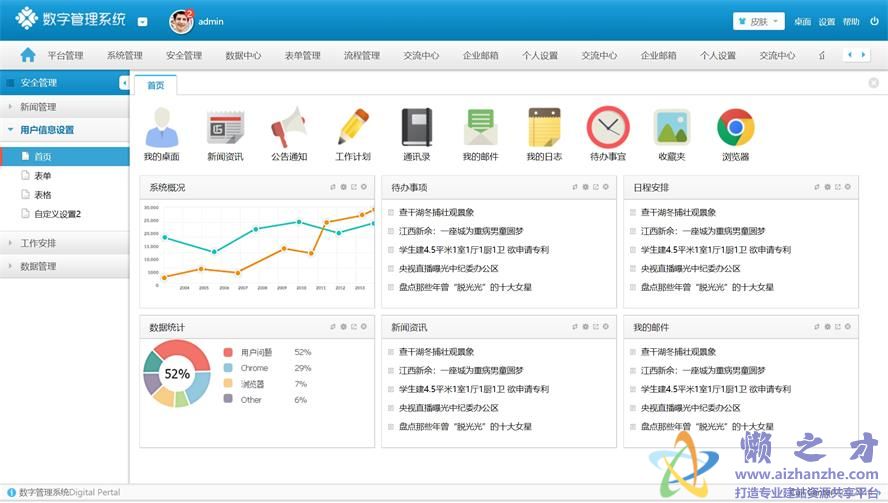Click the red 用户问题 legend swatch
This screenshot has height=503, width=888.
(228, 352)
